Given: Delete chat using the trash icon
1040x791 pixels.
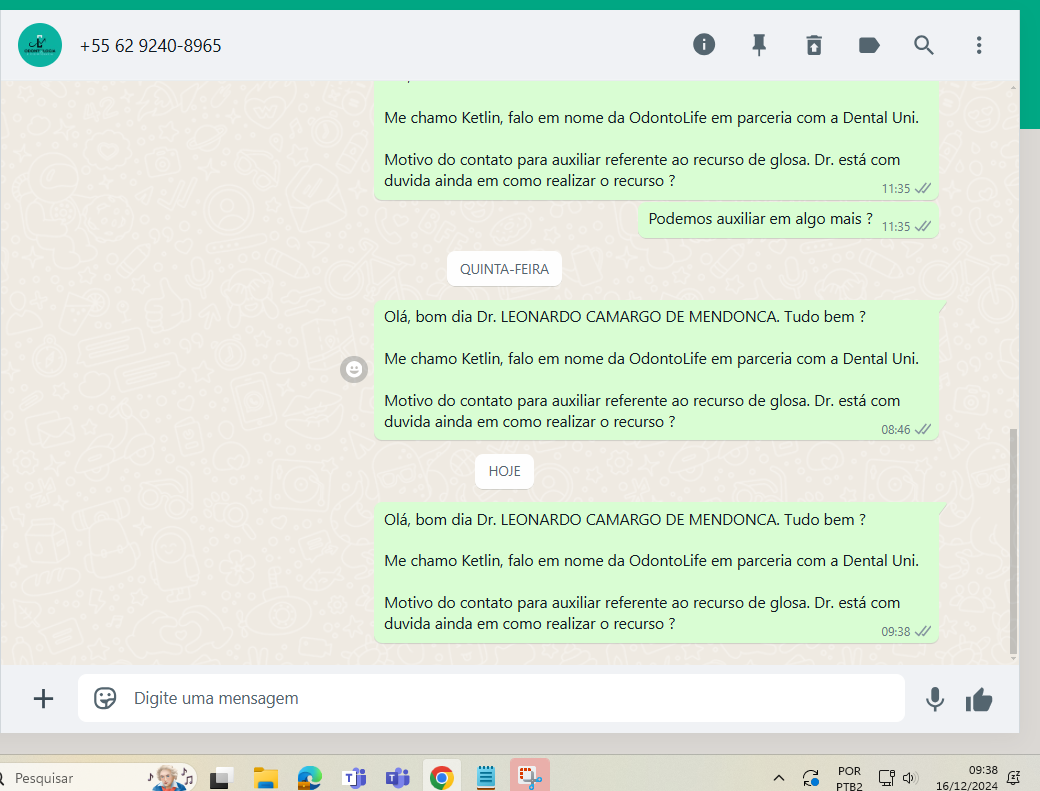Looking at the screenshot, I should [x=814, y=45].
